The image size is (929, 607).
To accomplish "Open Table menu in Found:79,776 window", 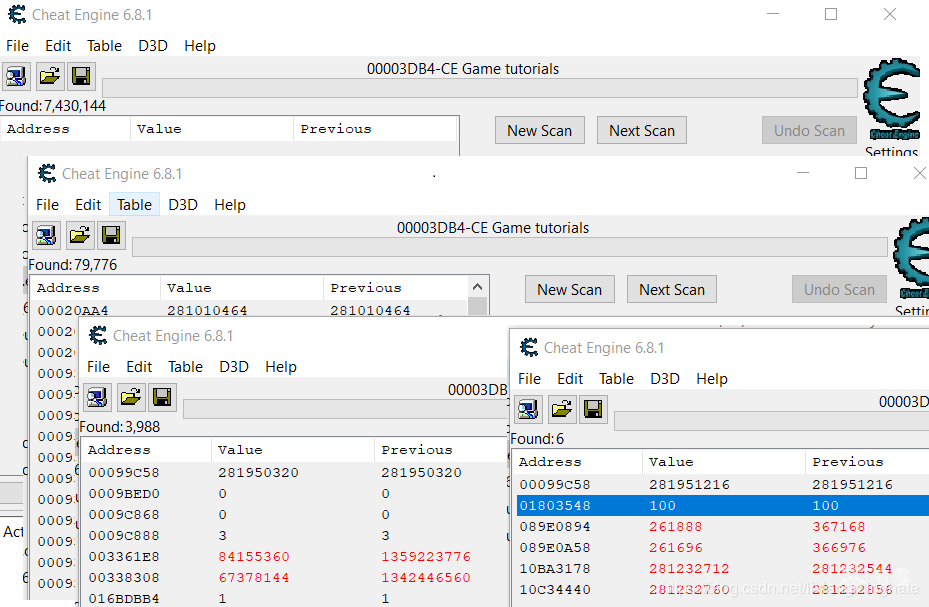I will (134, 204).
